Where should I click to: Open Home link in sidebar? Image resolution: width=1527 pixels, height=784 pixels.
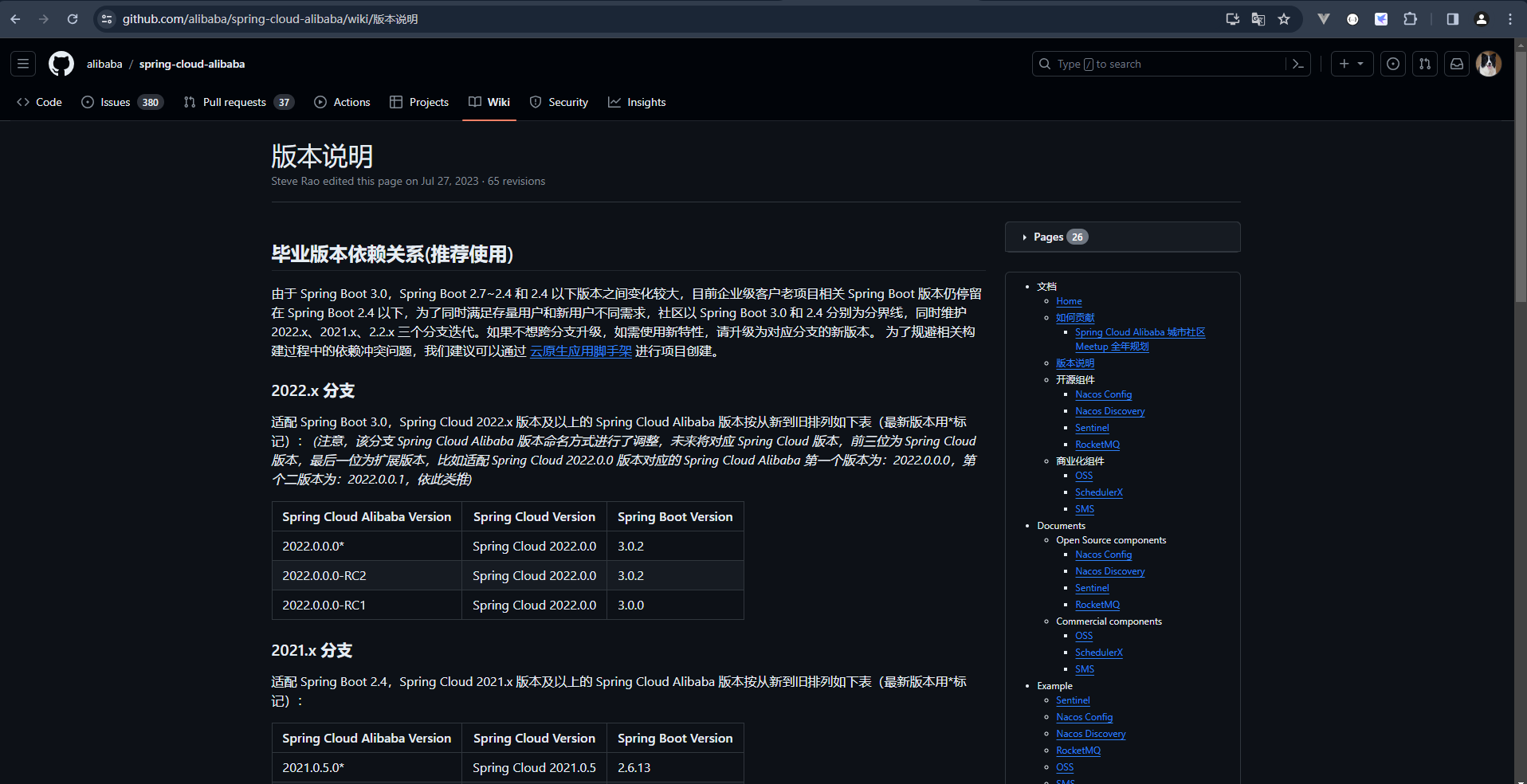tap(1069, 301)
